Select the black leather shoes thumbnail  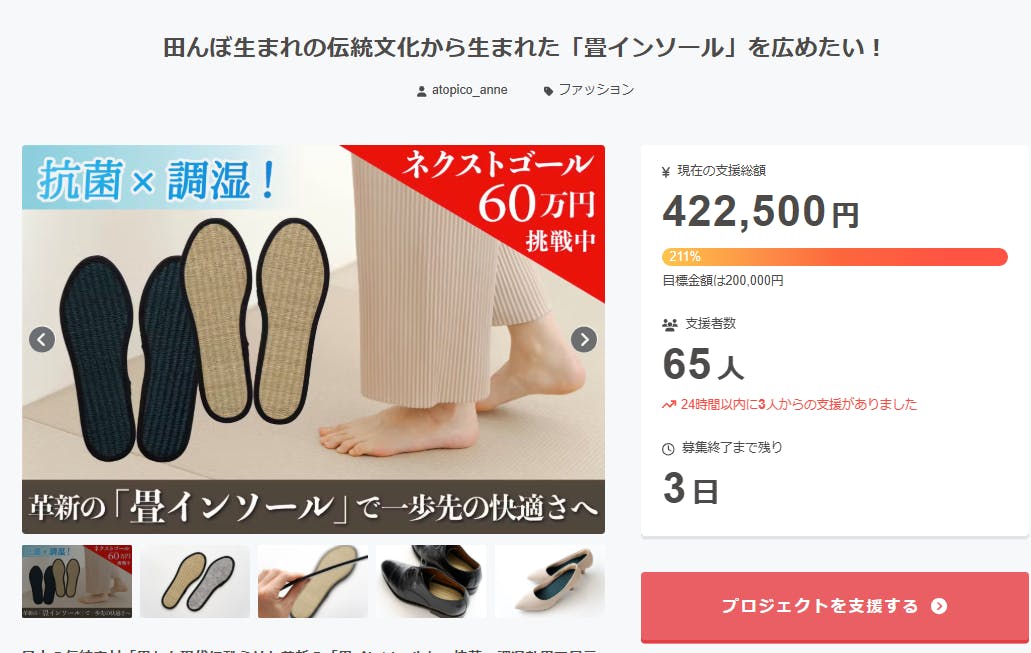tap(431, 581)
